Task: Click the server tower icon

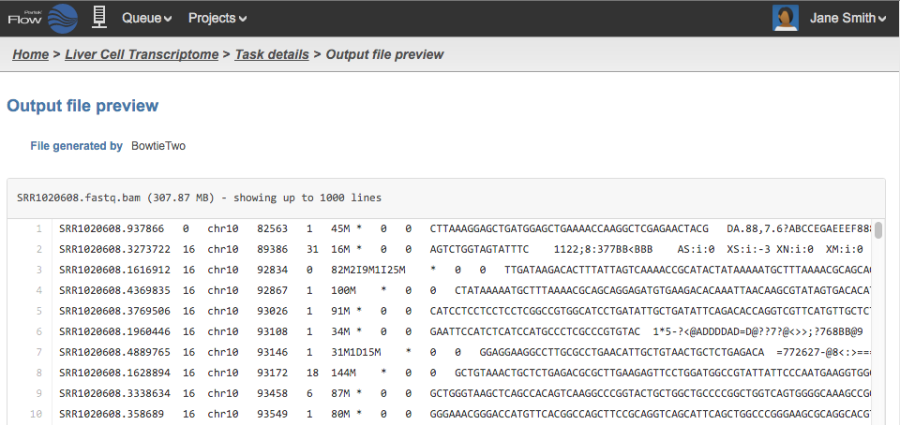Action: point(98,18)
